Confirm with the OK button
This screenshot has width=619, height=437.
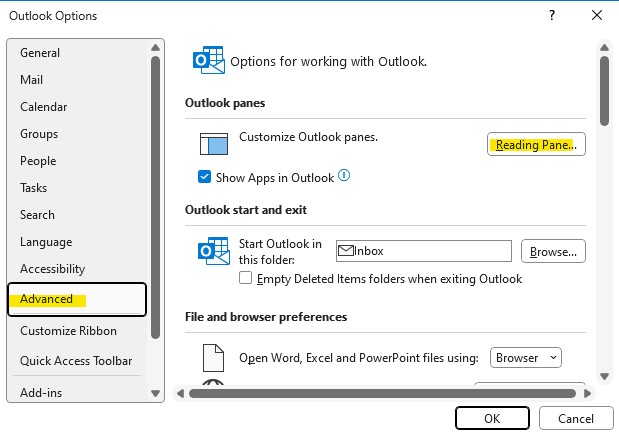tap(492, 418)
